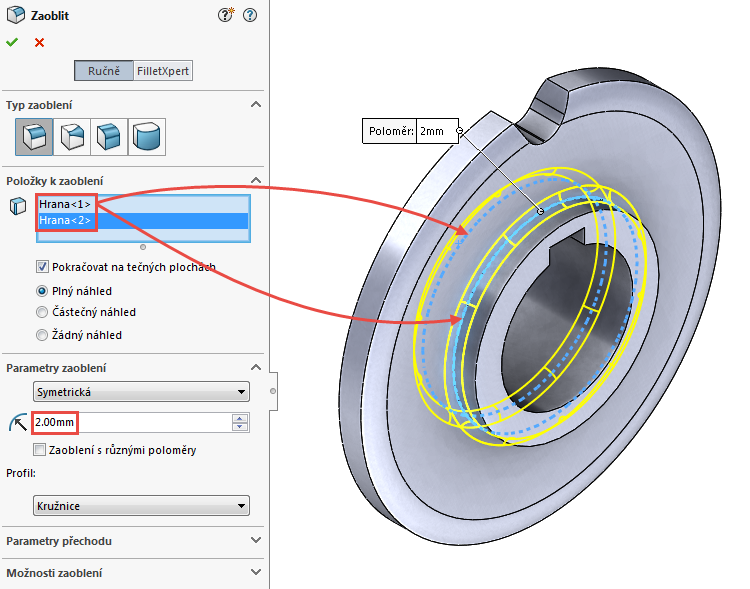Switch to the FilletXpert tab
The height and width of the screenshot is (589, 750).
[x=163, y=71]
